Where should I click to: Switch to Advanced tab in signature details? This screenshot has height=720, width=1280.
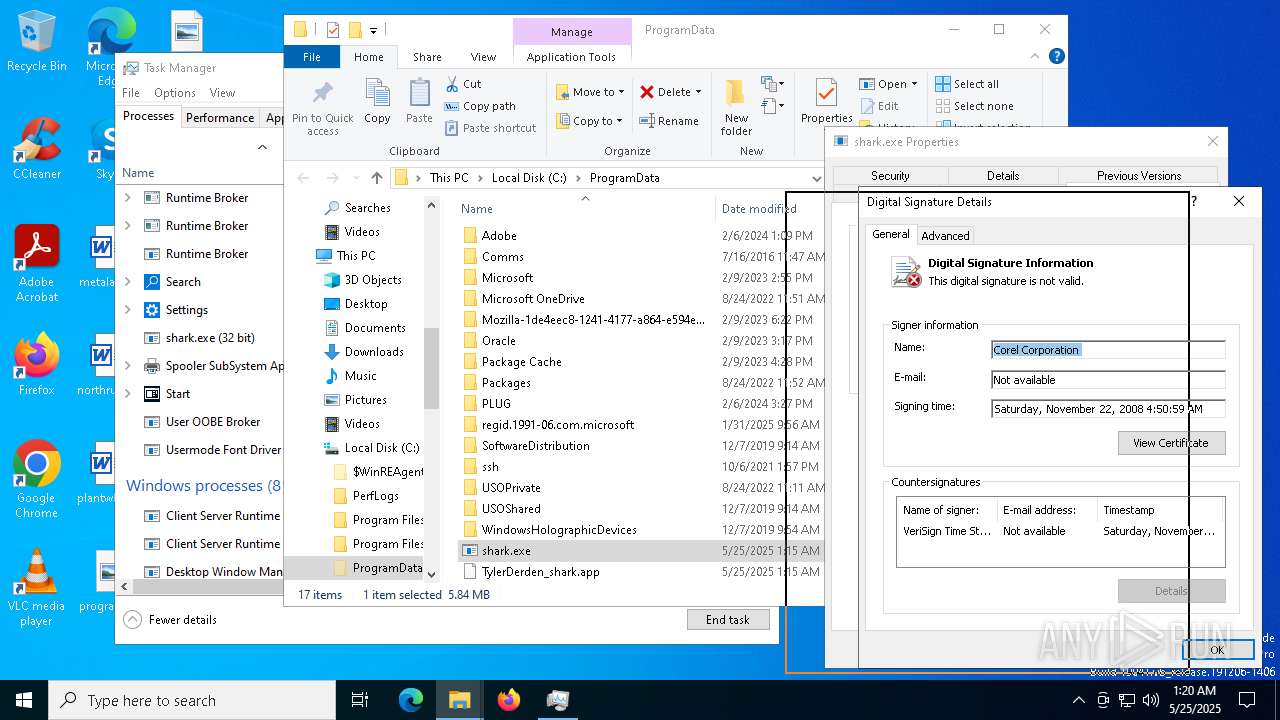[945, 236]
